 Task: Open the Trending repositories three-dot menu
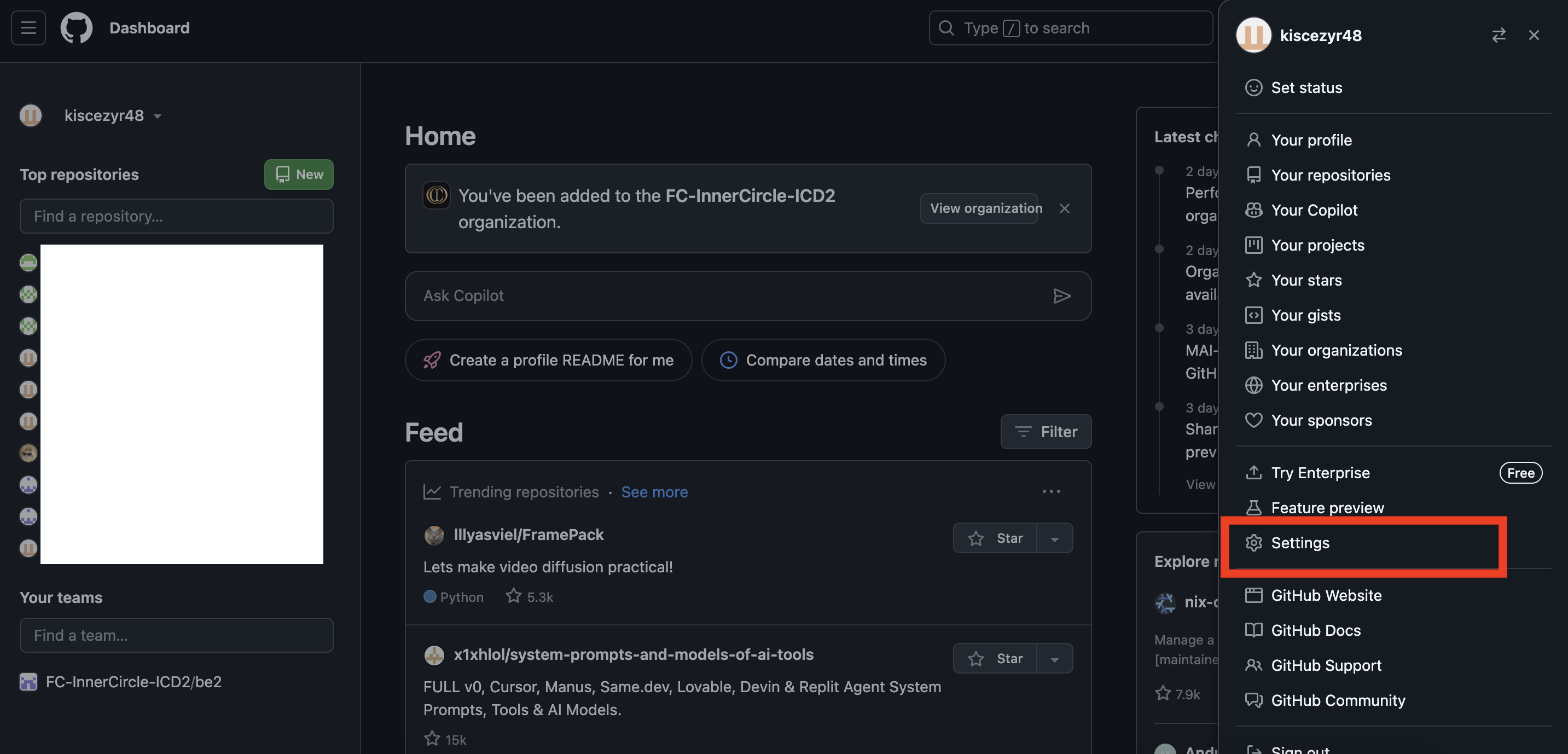(1051, 492)
